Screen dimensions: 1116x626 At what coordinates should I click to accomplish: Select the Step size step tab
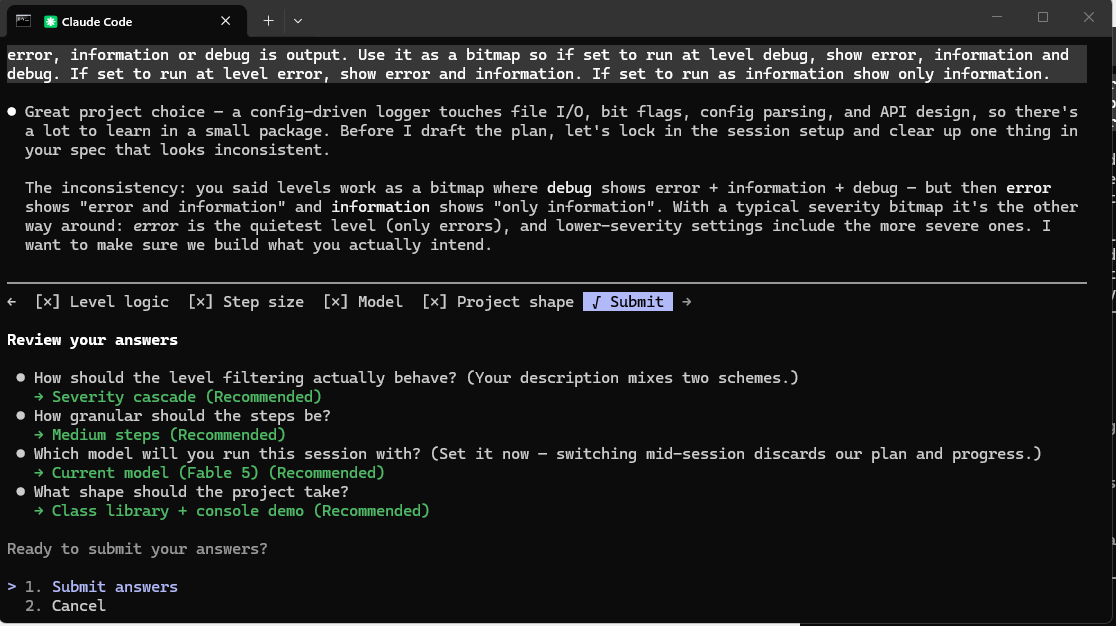(x=246, y=302)
